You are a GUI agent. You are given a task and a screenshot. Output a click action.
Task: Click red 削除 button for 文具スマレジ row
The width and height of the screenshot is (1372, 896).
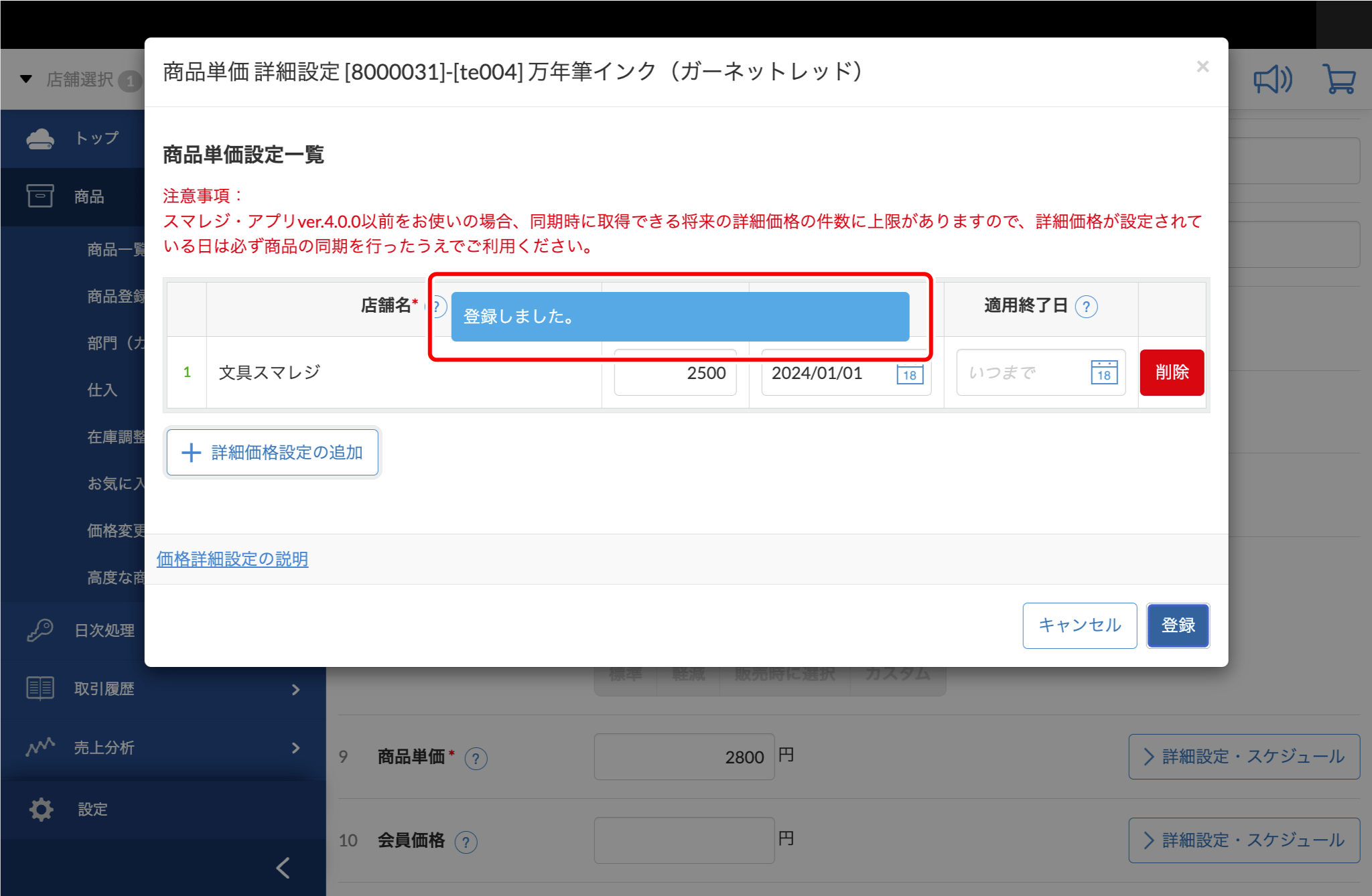1172,372
